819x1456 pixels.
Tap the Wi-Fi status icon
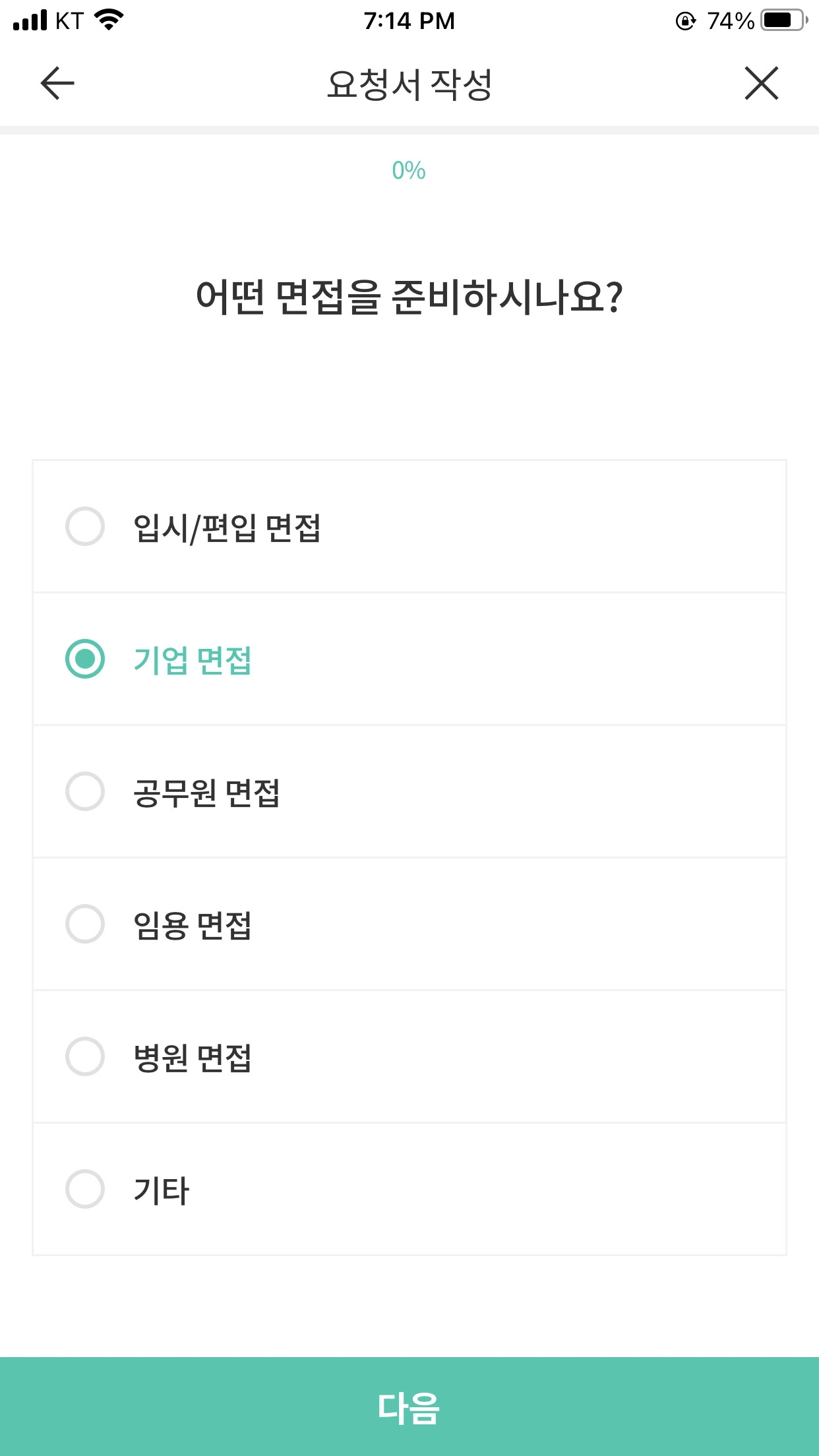[109, 20]
